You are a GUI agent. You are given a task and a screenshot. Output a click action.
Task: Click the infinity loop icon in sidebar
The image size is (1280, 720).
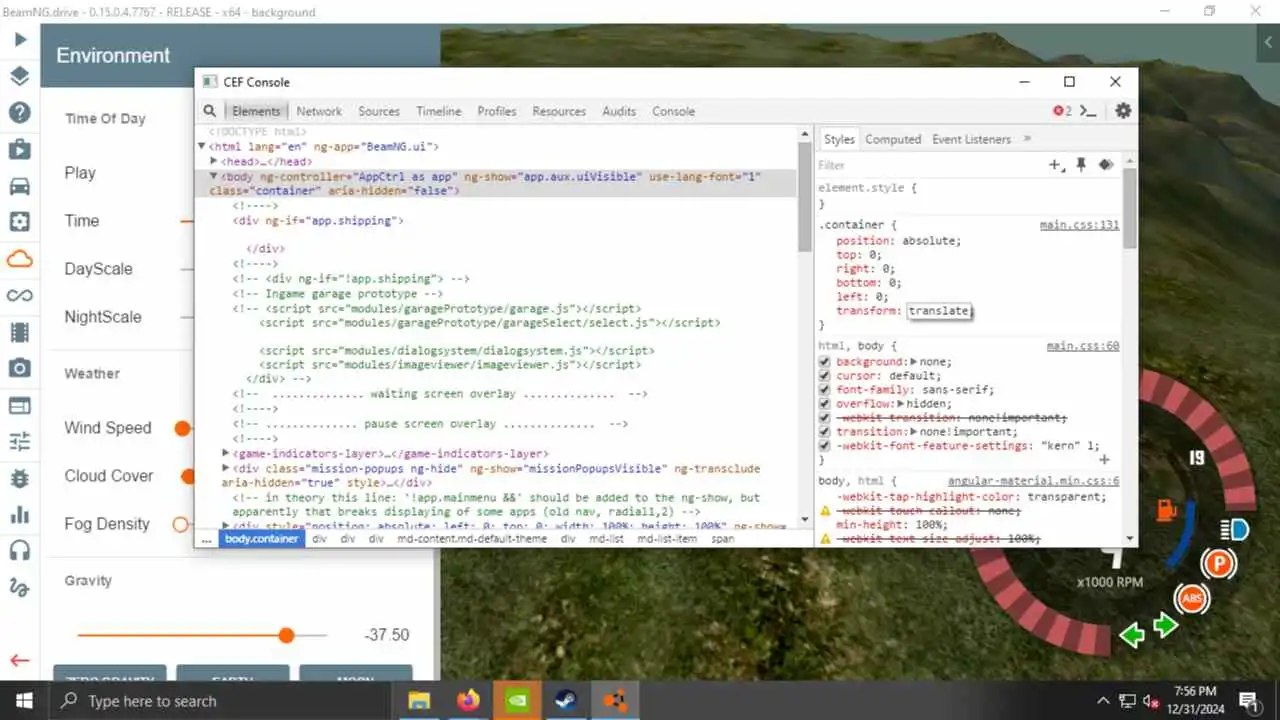pos(19,295)
